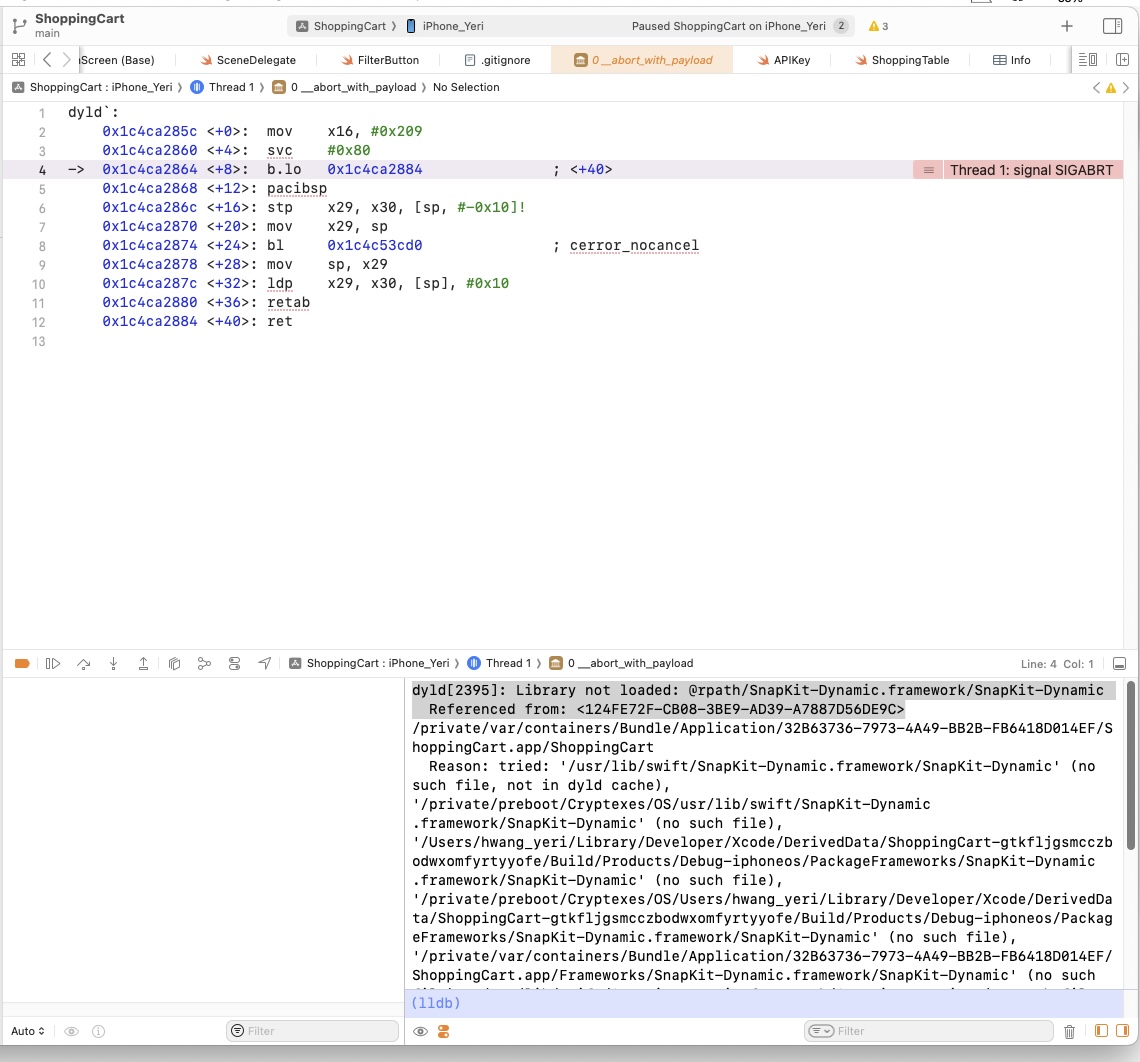Simulate location arrow icon
The height and width of the screenshot is (1062, 1140).
tap(265, 663)
